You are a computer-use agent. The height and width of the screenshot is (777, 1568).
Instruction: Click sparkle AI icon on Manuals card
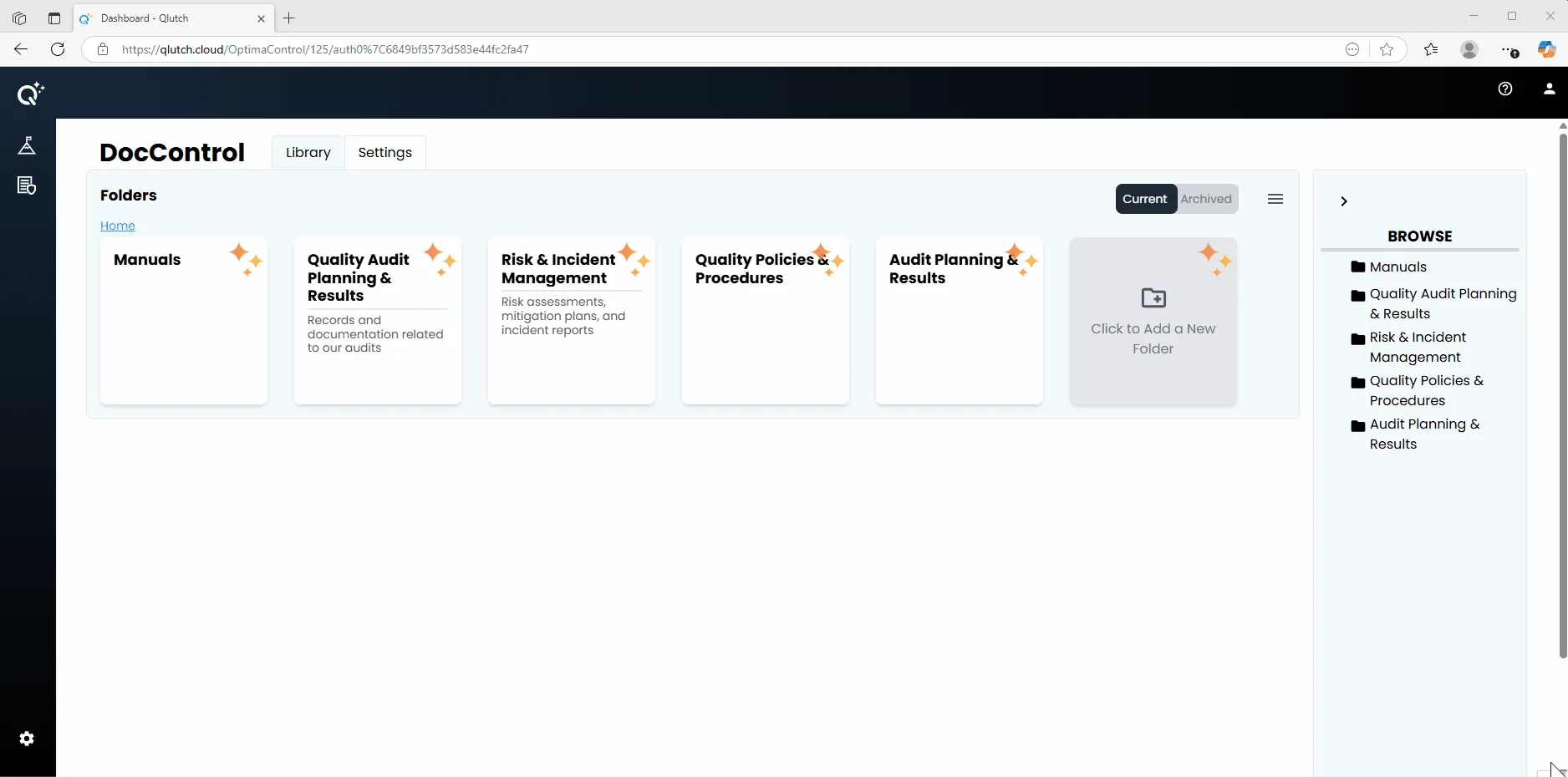(246, 260)
